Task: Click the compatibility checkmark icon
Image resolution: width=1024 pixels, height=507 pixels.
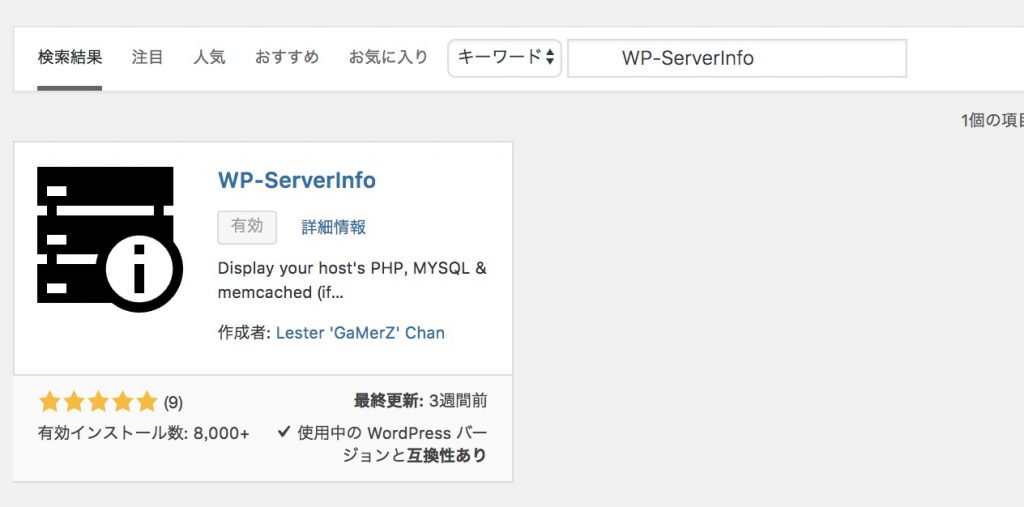Action: [284, 432]
